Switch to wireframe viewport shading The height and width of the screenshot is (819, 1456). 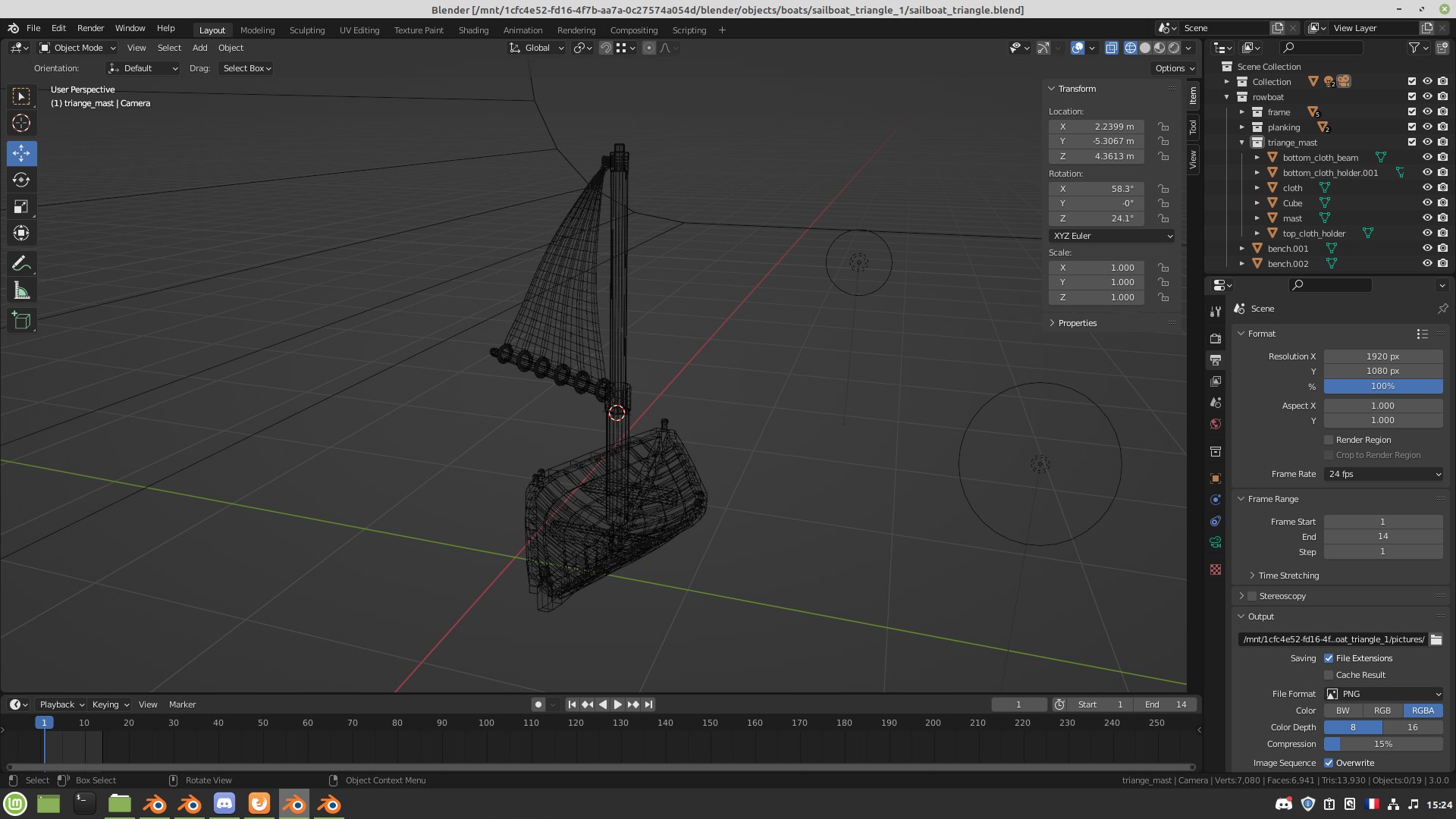[1131, 48]
